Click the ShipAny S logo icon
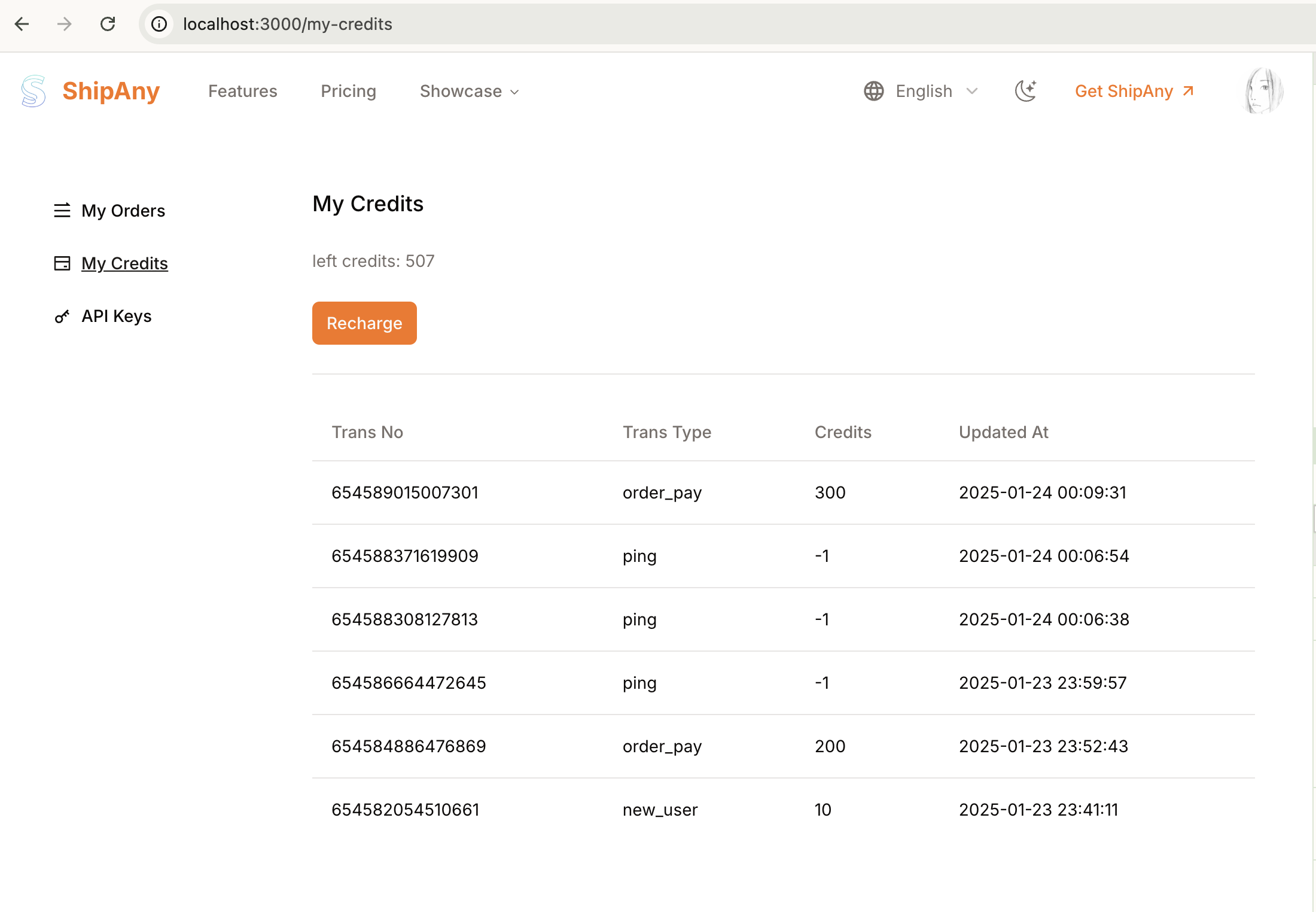This screenshot has width=1316, height=912. click(x=33, y=91)
